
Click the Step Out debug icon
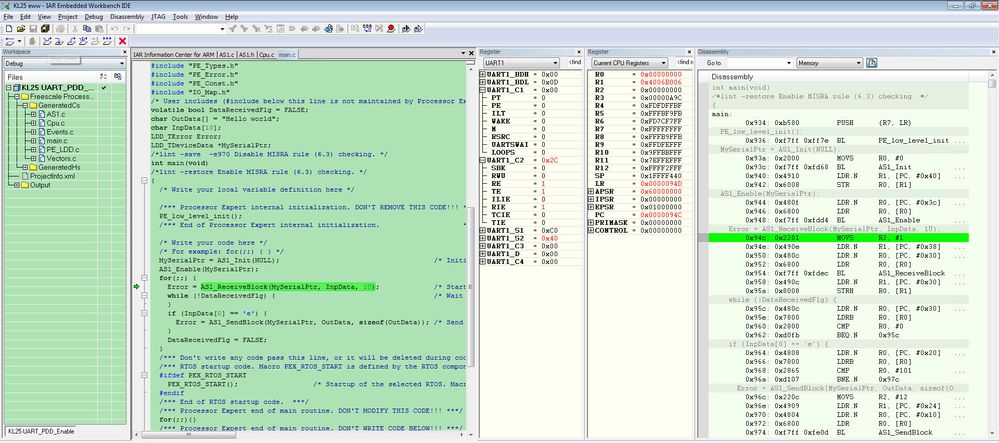[x=71, y=41]
